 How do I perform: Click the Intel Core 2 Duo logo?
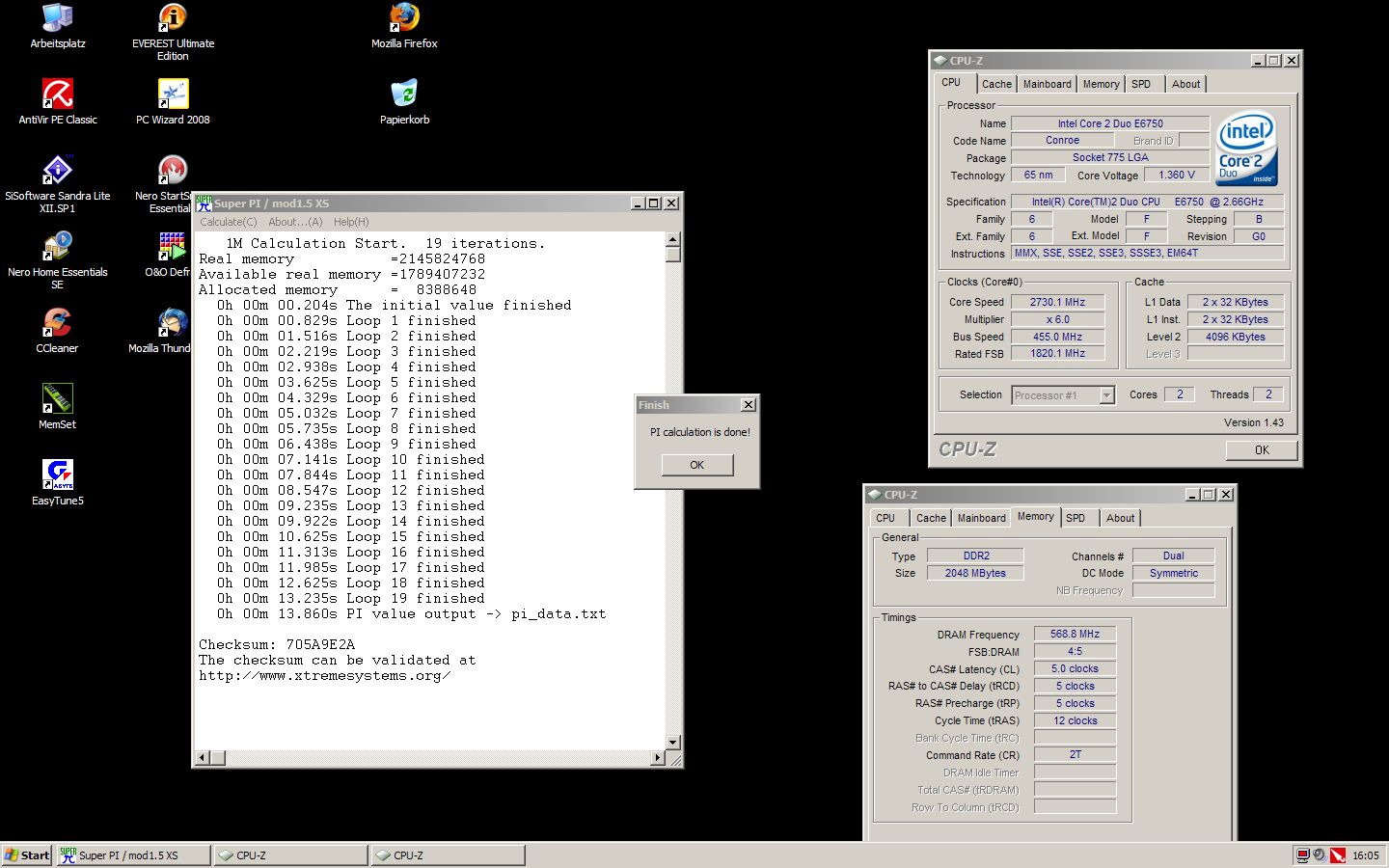click(1247, 149)
